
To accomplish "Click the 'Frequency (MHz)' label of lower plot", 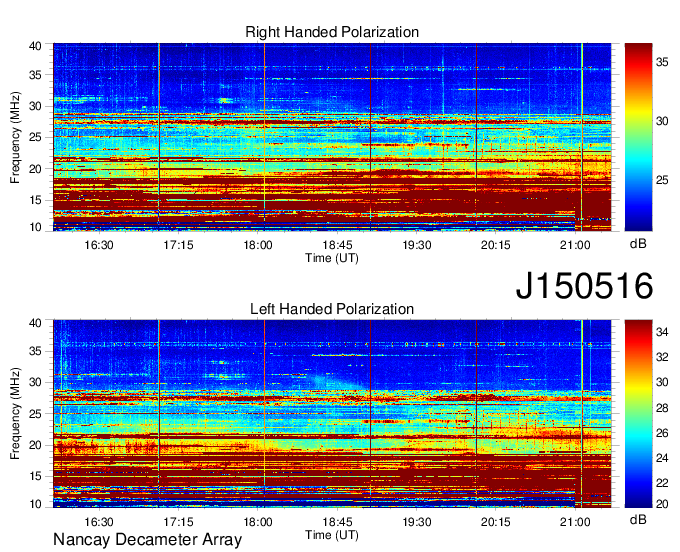I will (15, 414).
